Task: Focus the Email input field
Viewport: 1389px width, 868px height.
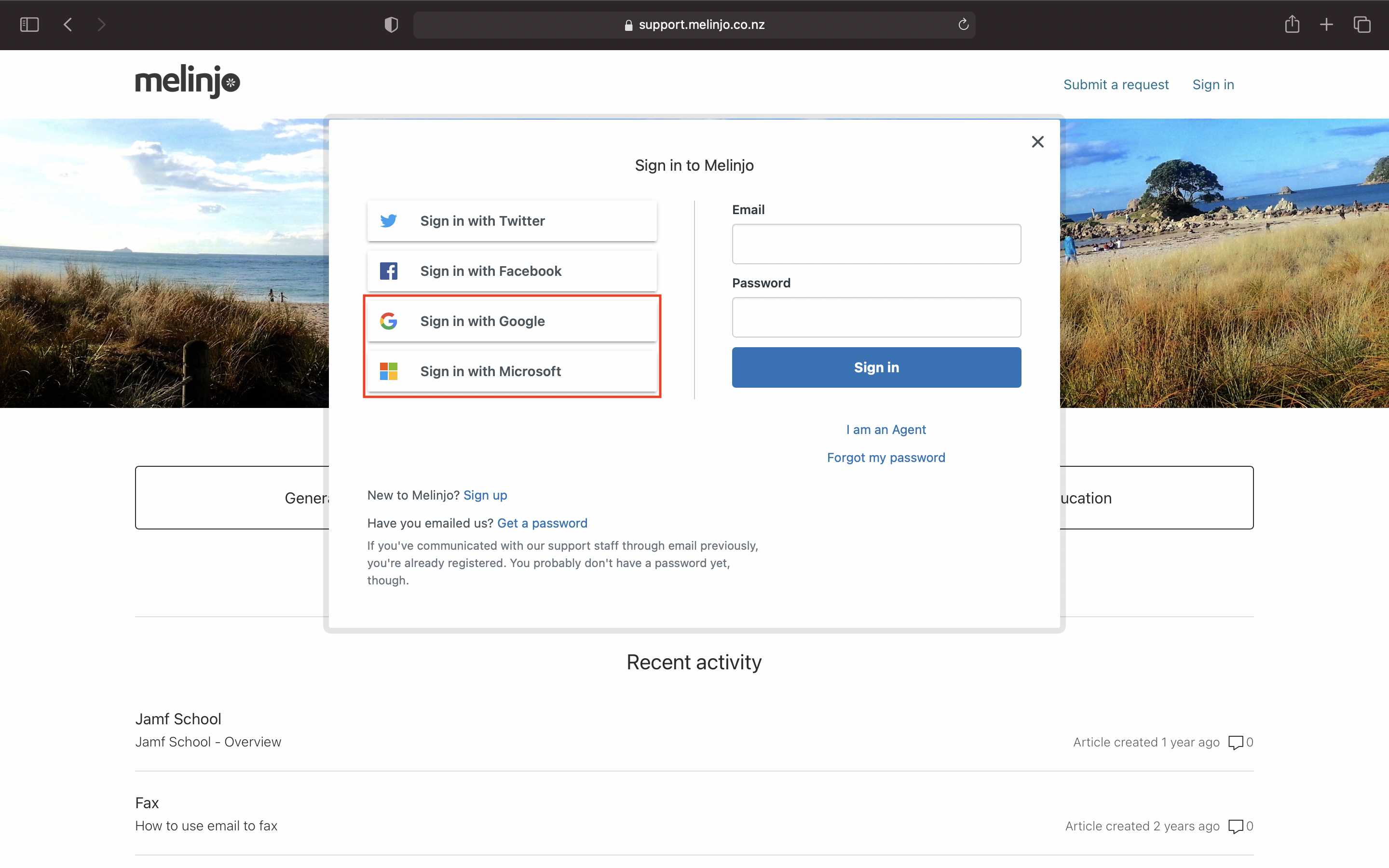Action: pyautogui.click(x=876, y=244)
